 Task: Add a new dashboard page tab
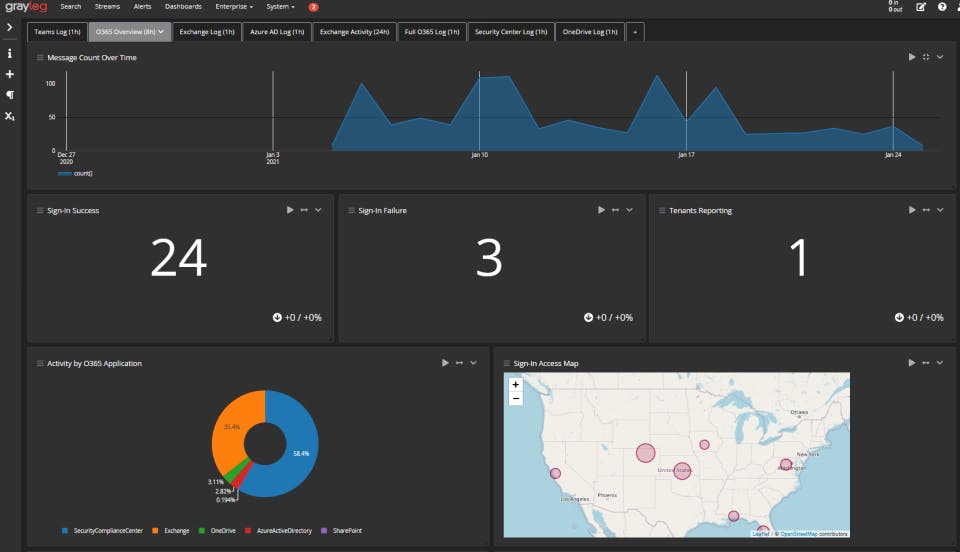point(635,32)
